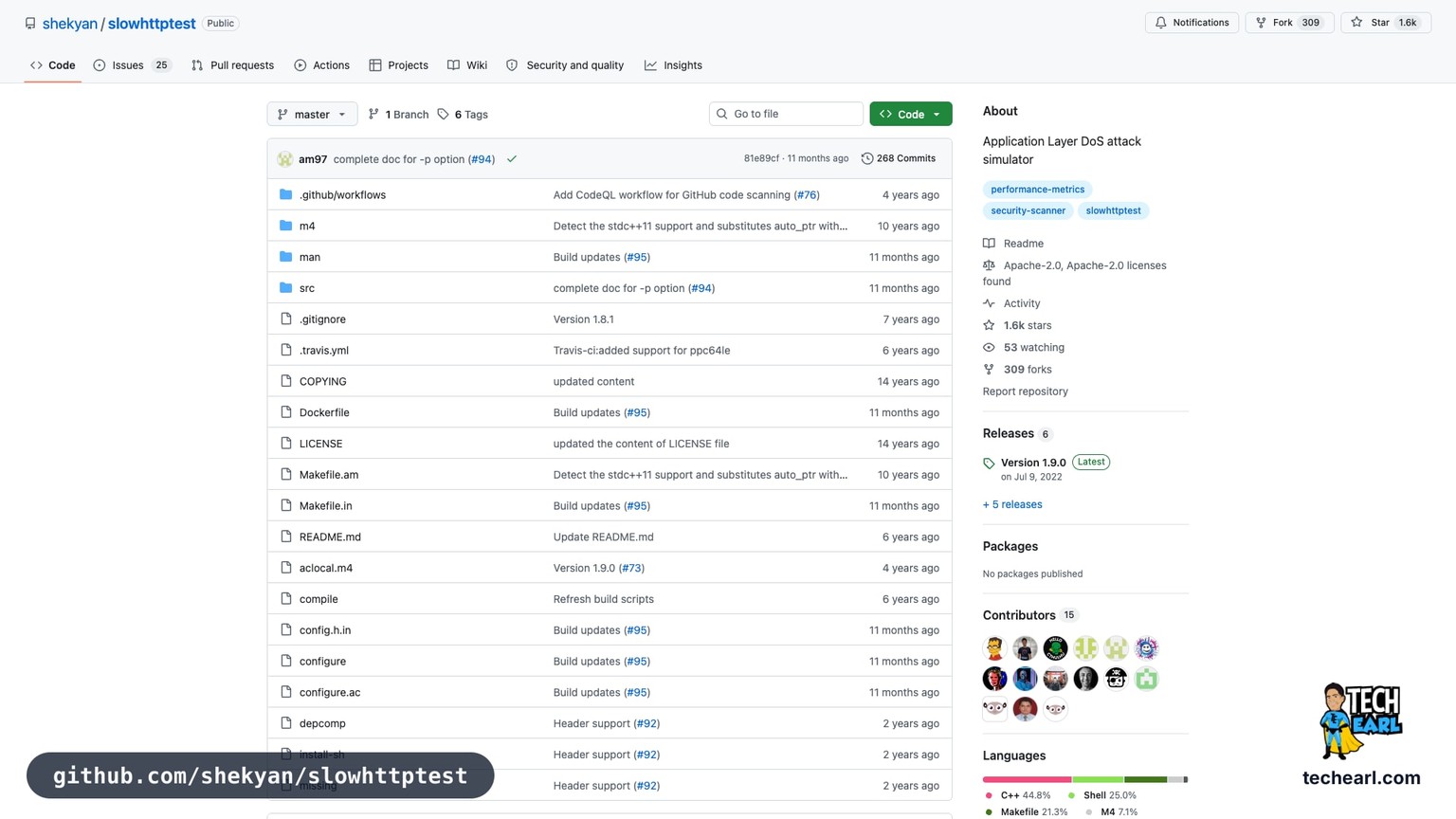Screen dimensions: 1456x819
Task: Click the #76 pull request link
Action: click(x=807, y=195)
